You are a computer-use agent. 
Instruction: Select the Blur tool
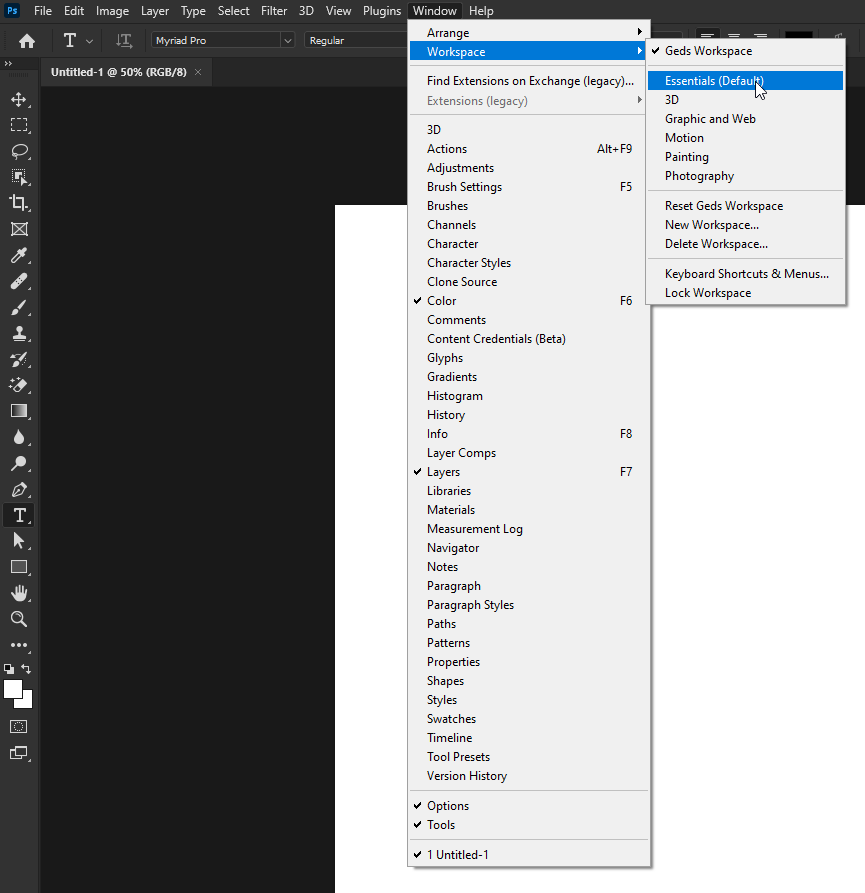[19, 437]
